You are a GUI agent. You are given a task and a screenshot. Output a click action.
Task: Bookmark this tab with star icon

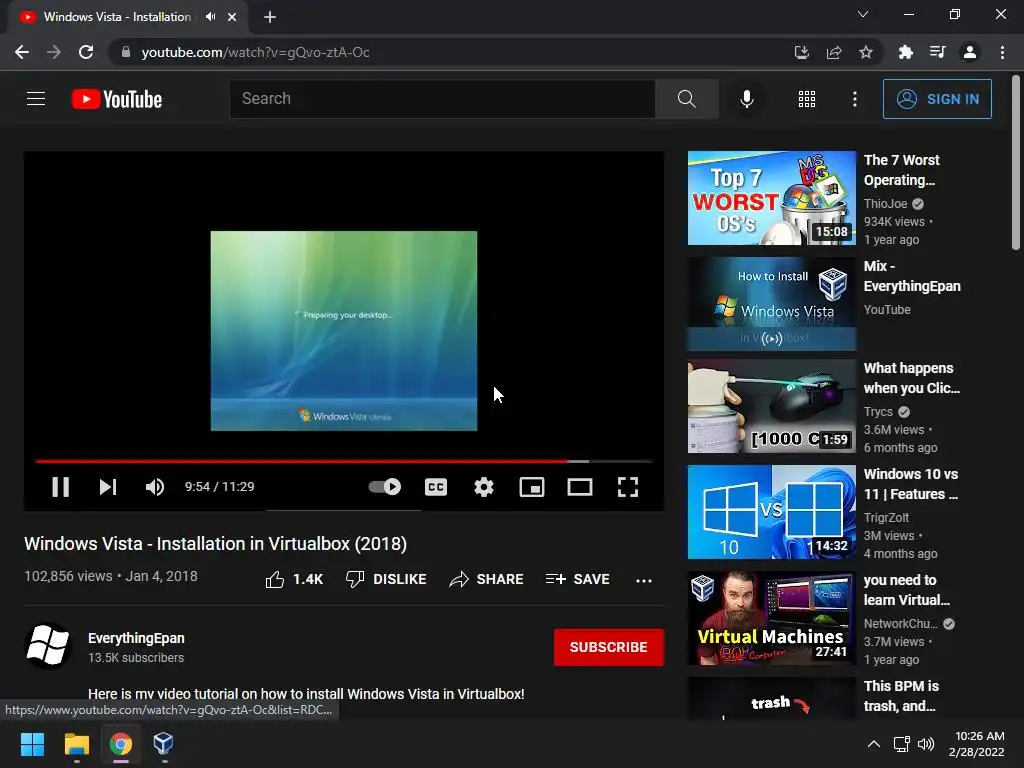tap(866, 52)
